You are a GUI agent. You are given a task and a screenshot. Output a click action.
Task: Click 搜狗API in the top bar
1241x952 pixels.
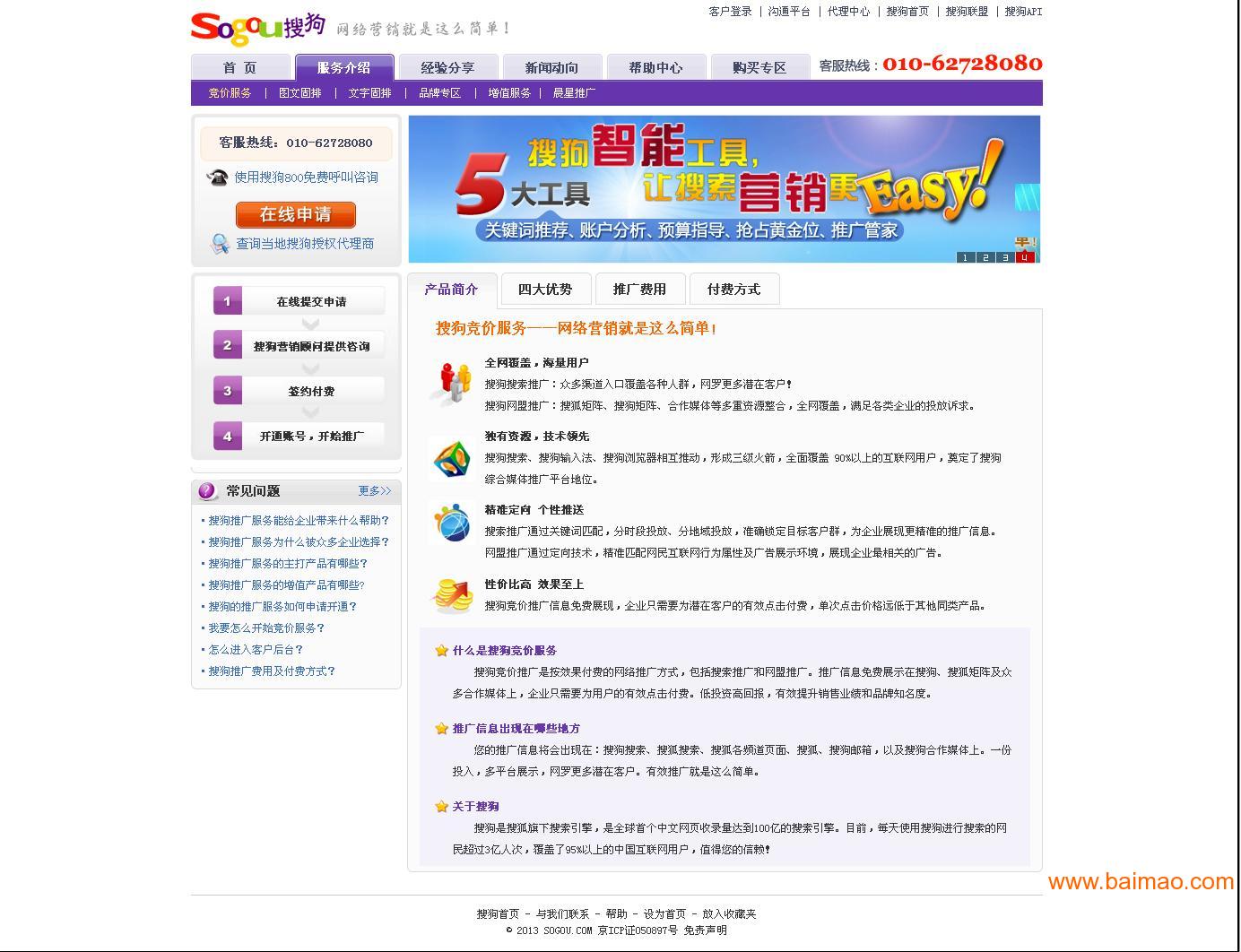1023,12
